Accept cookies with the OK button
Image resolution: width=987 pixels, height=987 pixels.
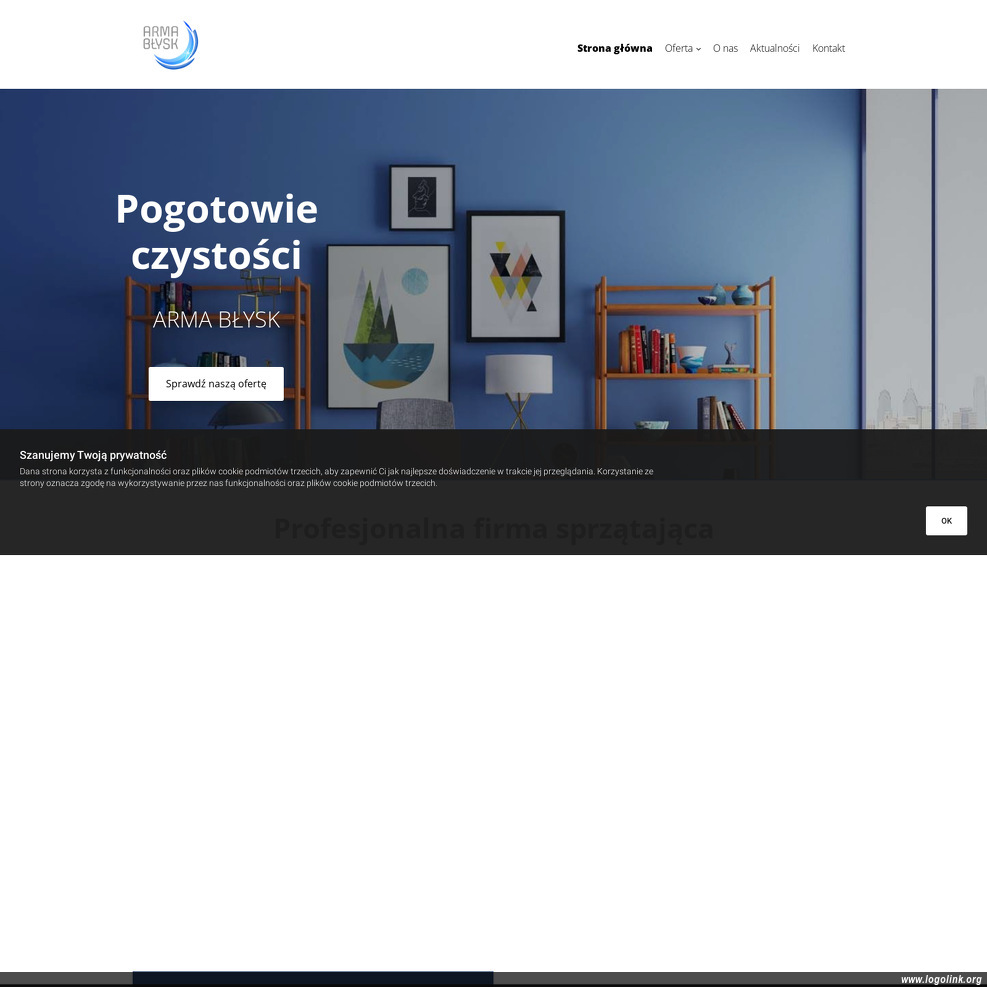click(x=946, y=521)
